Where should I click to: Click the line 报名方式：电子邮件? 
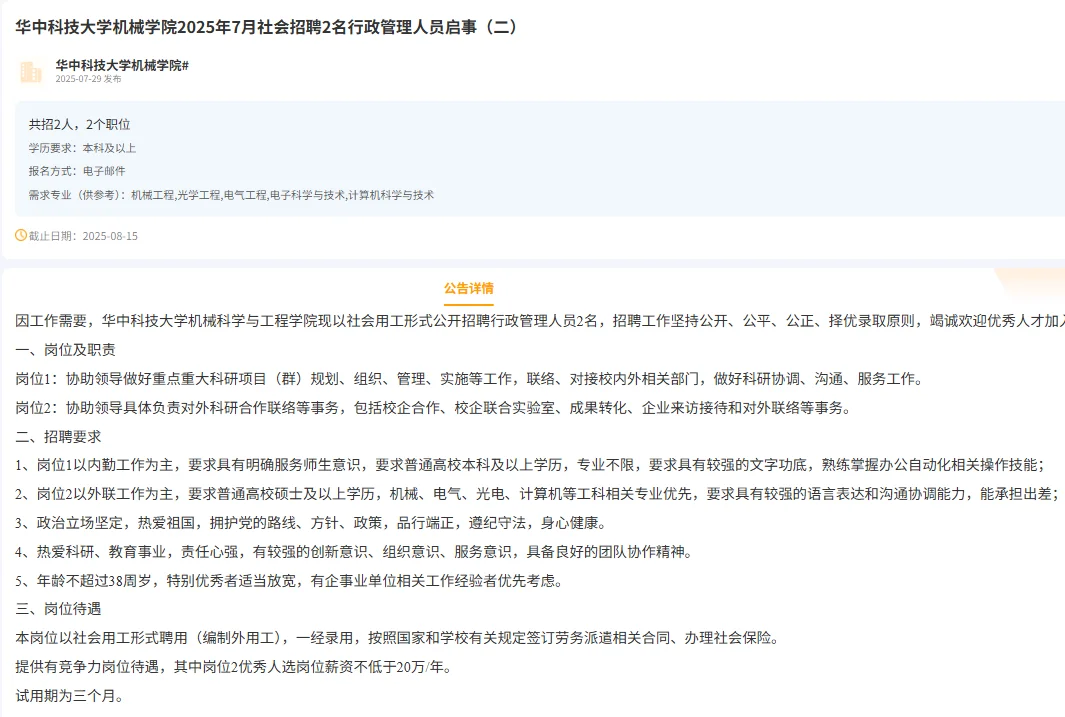click(x=77, y=171)
